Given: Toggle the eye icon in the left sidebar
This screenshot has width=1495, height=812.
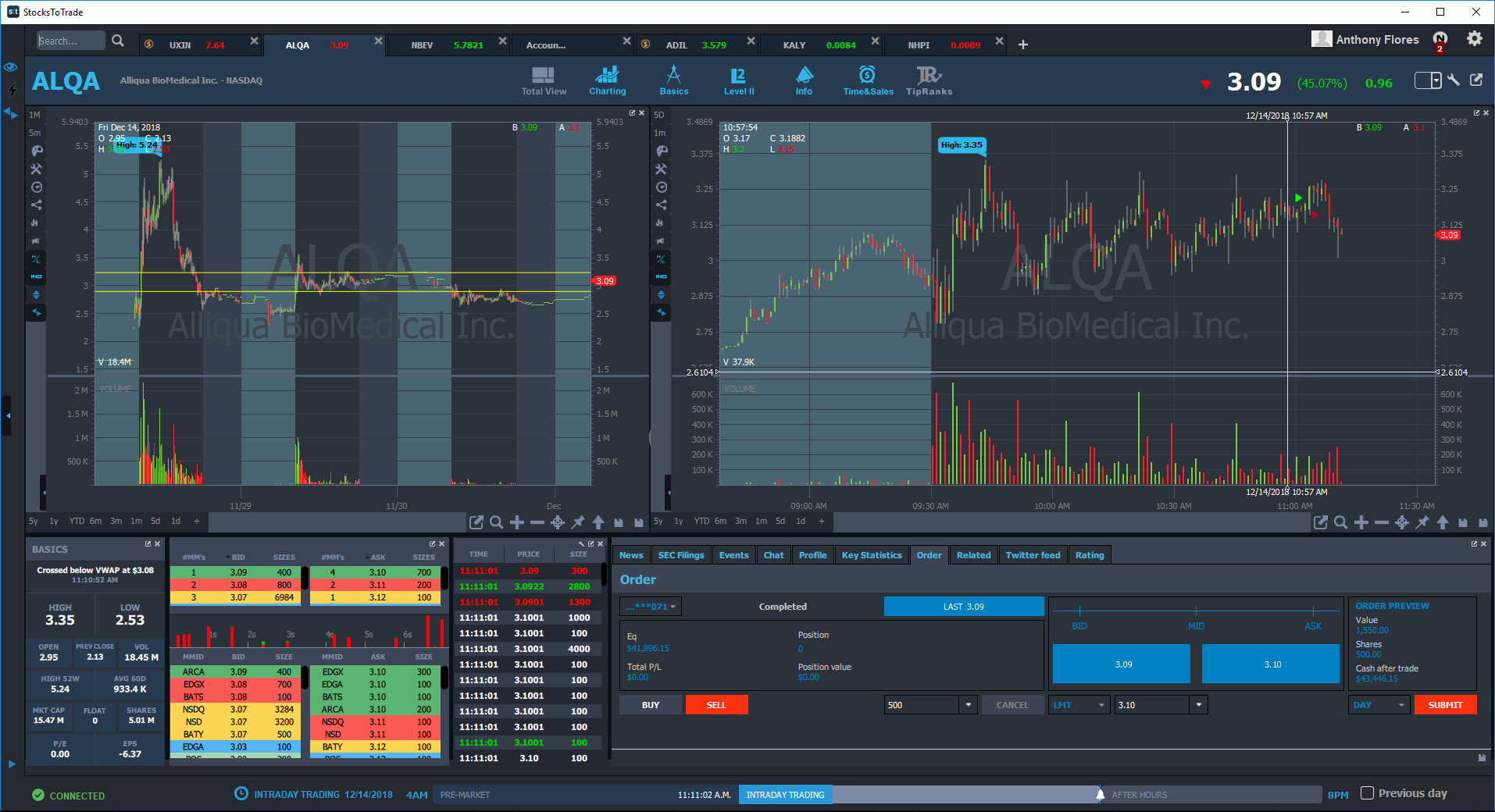Looking at the screenshot, I should coord(11,67).
